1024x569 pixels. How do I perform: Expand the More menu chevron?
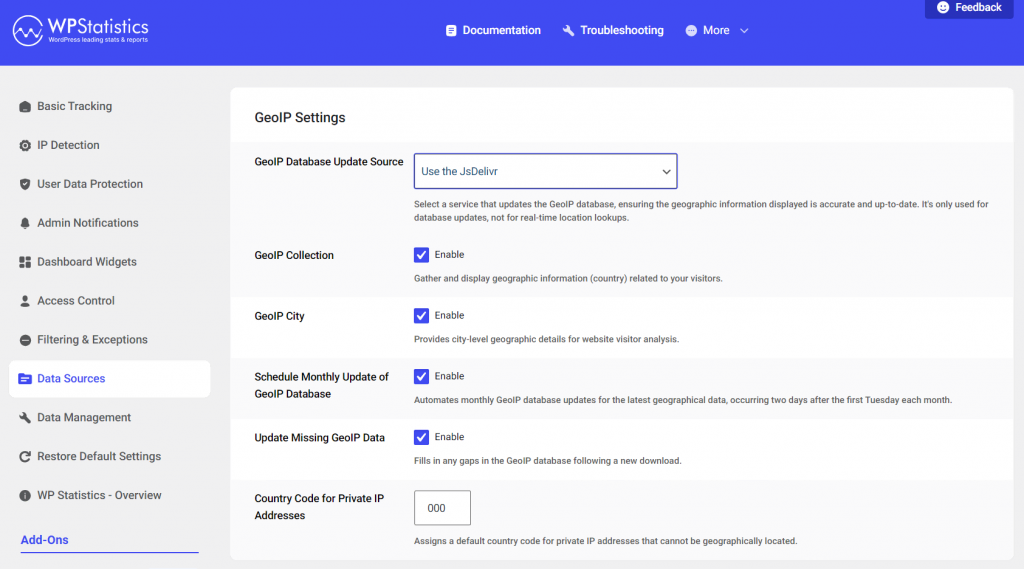pos(744,31)
